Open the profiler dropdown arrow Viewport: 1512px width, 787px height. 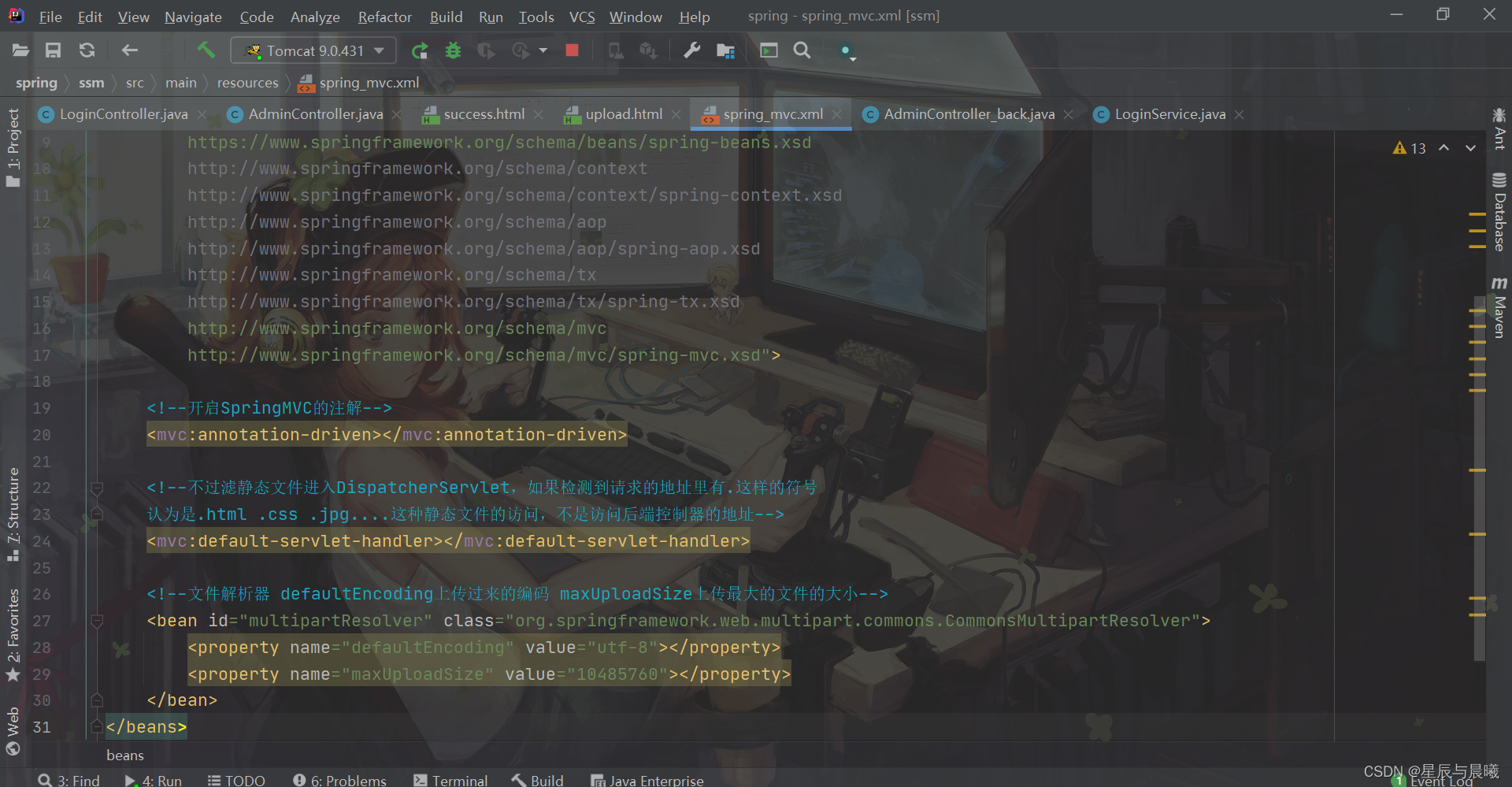[x=543, y=50]
